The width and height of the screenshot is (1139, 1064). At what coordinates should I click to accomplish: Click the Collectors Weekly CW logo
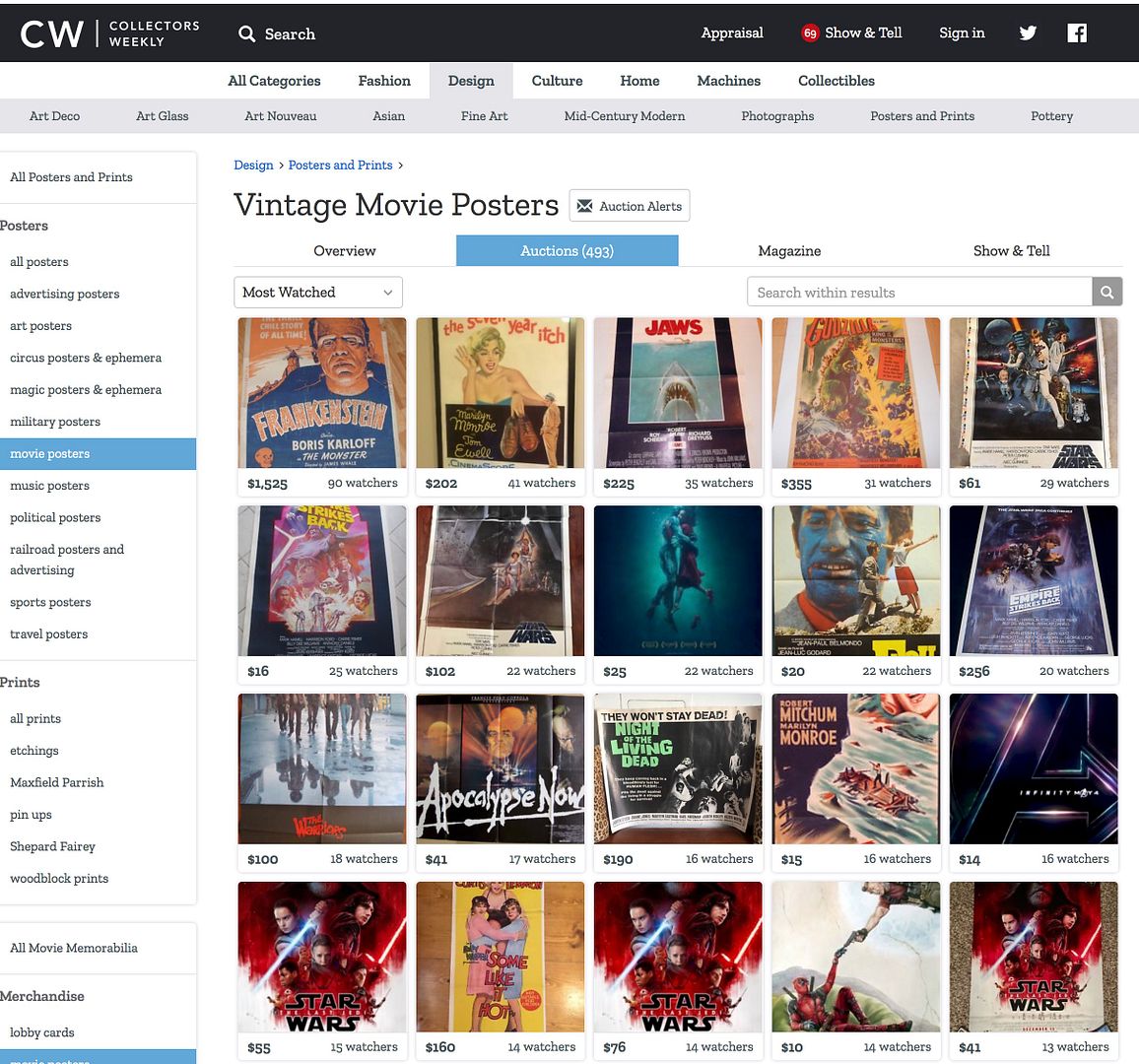[x=109, y=33]
